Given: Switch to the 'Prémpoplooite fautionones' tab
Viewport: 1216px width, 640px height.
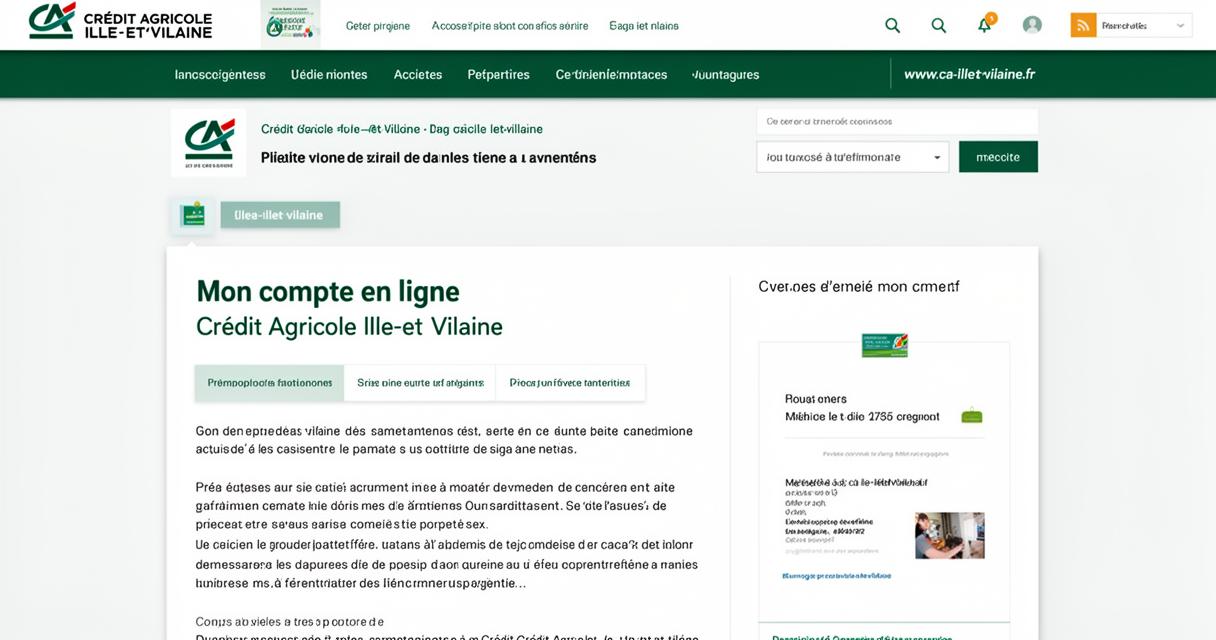Looking at the screenshot, I should click(x=270, y=383).
